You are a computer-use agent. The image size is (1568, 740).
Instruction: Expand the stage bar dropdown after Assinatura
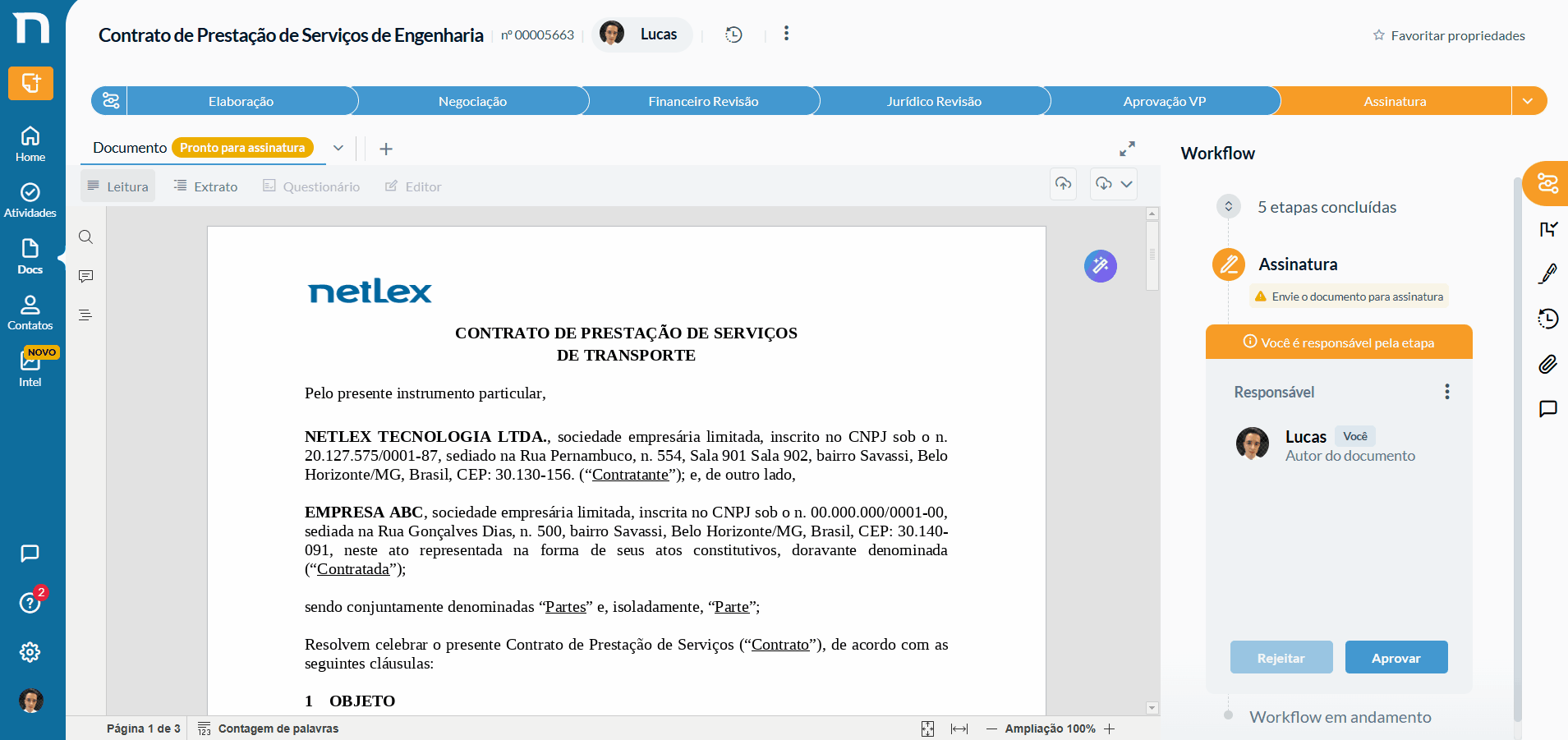[x=1528, y=101]
